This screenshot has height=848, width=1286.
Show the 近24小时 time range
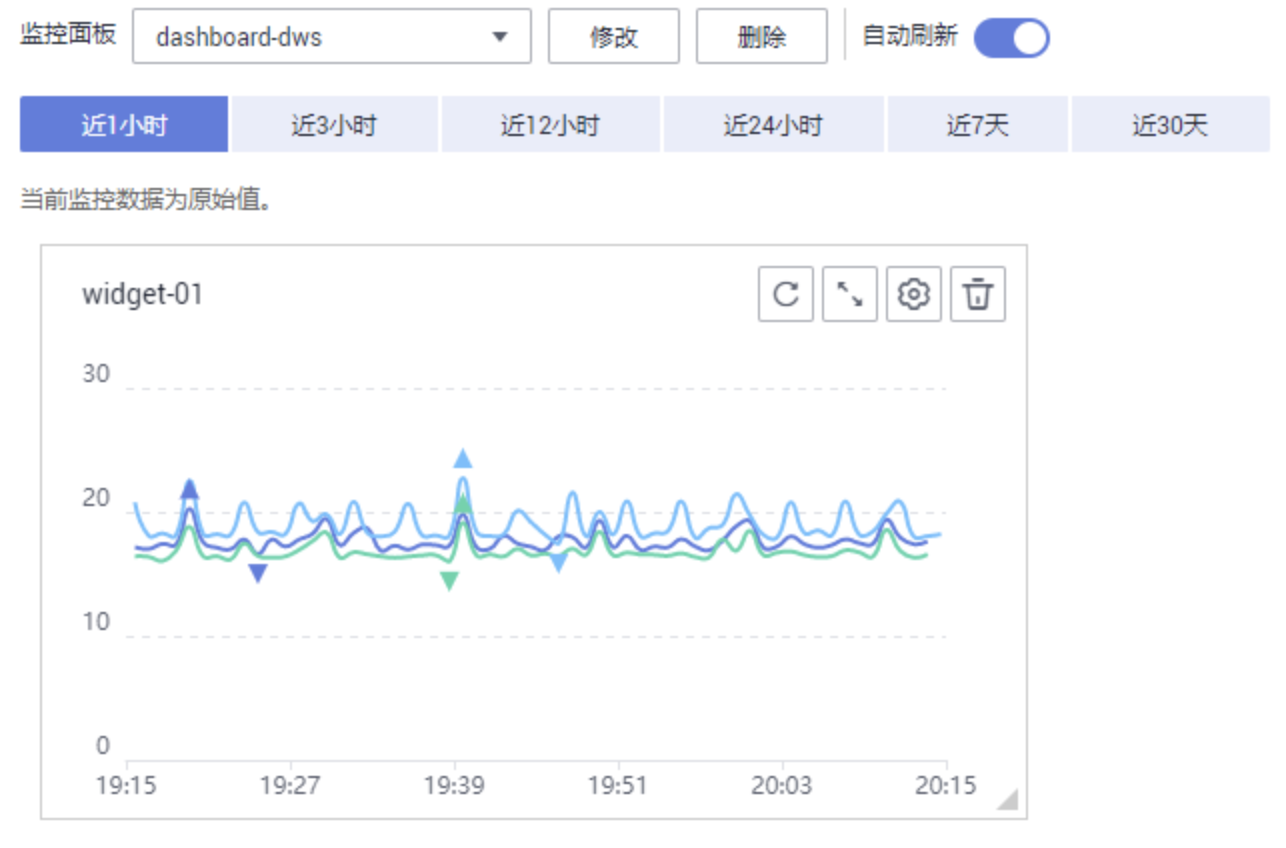click(773, 125)
